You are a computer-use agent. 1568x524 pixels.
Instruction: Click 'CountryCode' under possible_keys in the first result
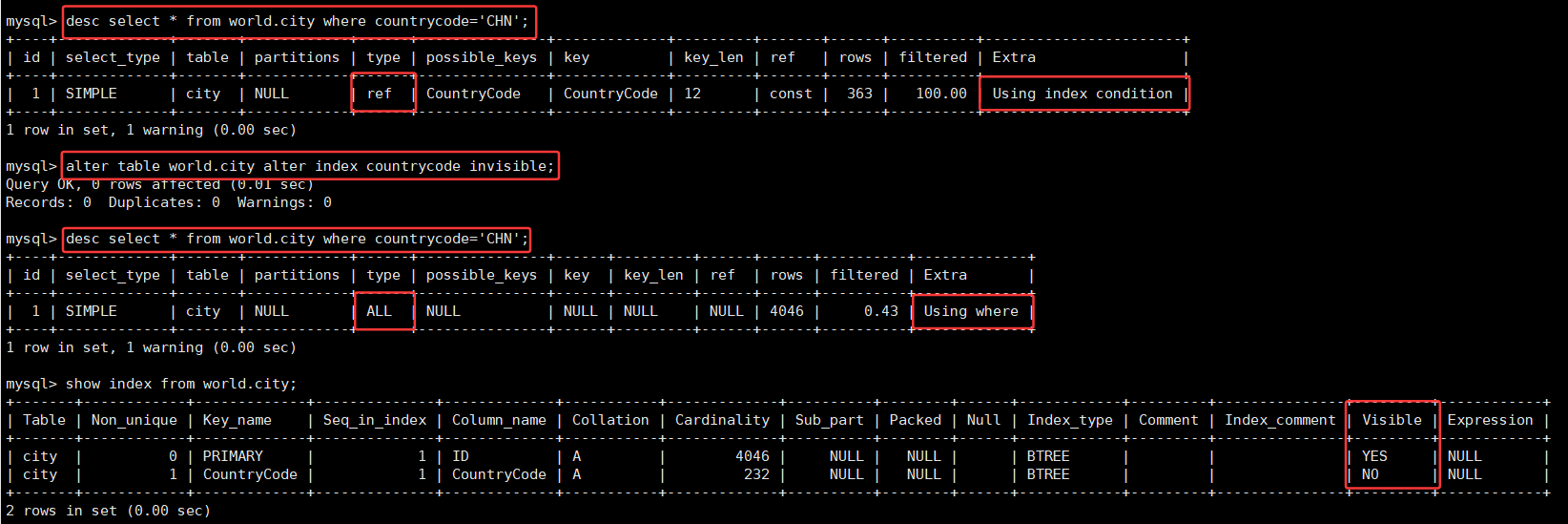click(x=473, y=94)
